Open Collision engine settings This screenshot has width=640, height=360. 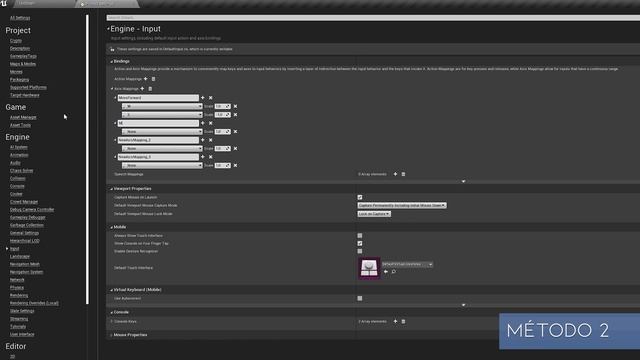pyautogui.click(x=18, y=178)
